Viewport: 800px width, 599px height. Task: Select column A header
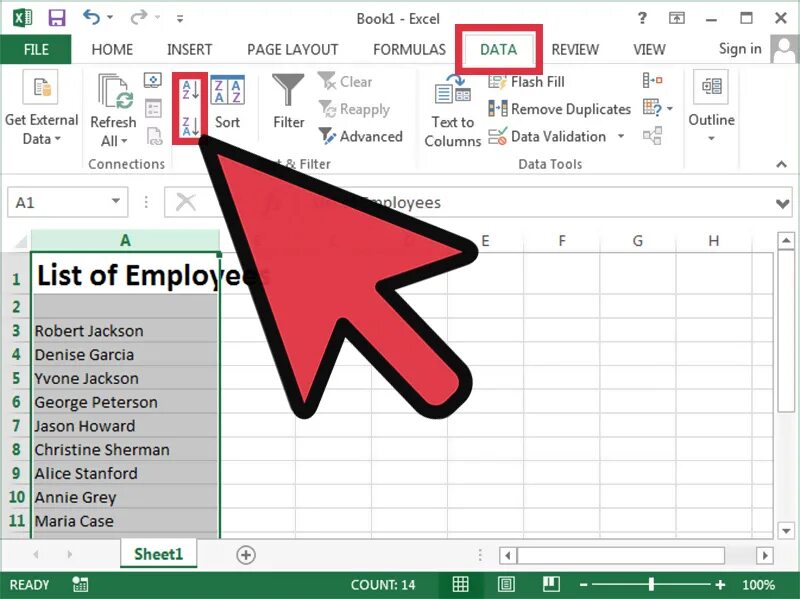125,240
